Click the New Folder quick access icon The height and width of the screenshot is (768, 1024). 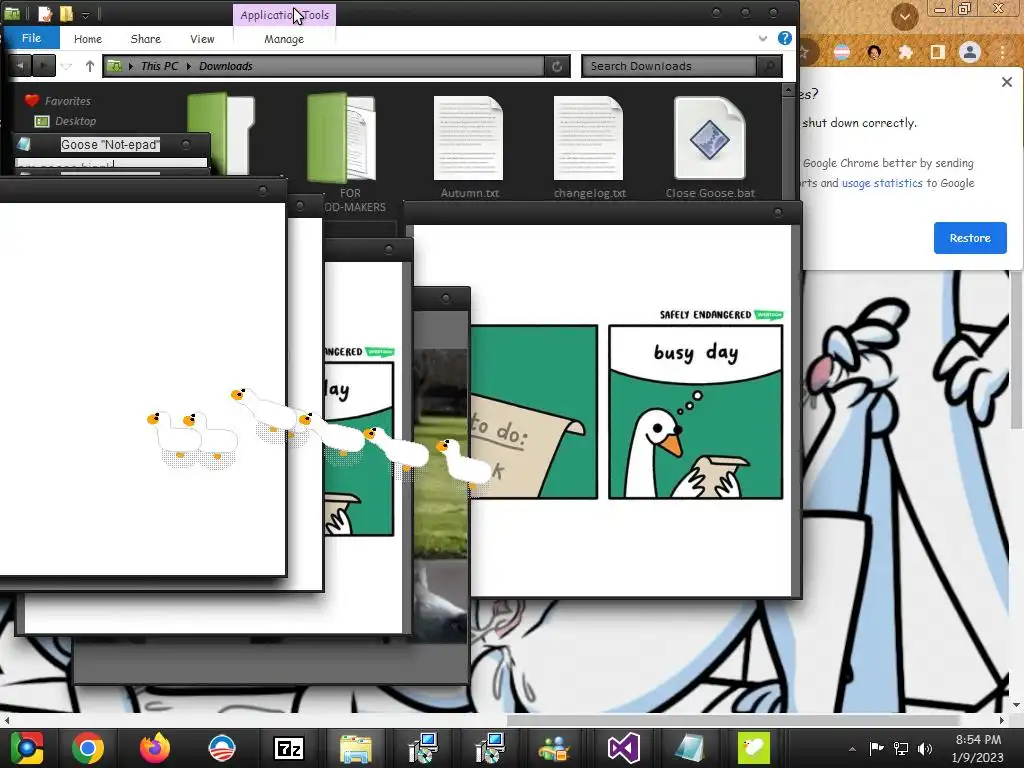[66, 13]
